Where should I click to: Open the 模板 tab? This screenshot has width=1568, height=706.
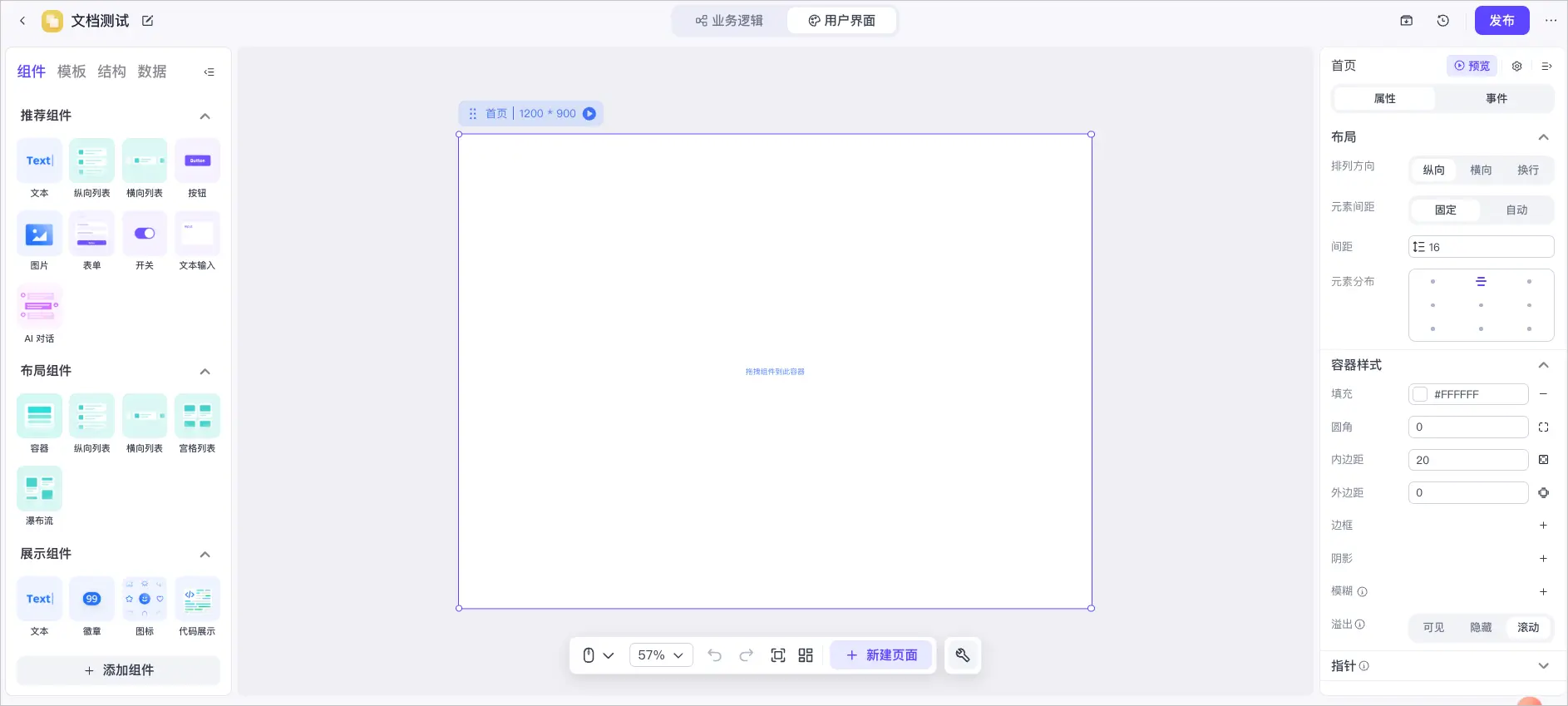click(x=71, y=72)
